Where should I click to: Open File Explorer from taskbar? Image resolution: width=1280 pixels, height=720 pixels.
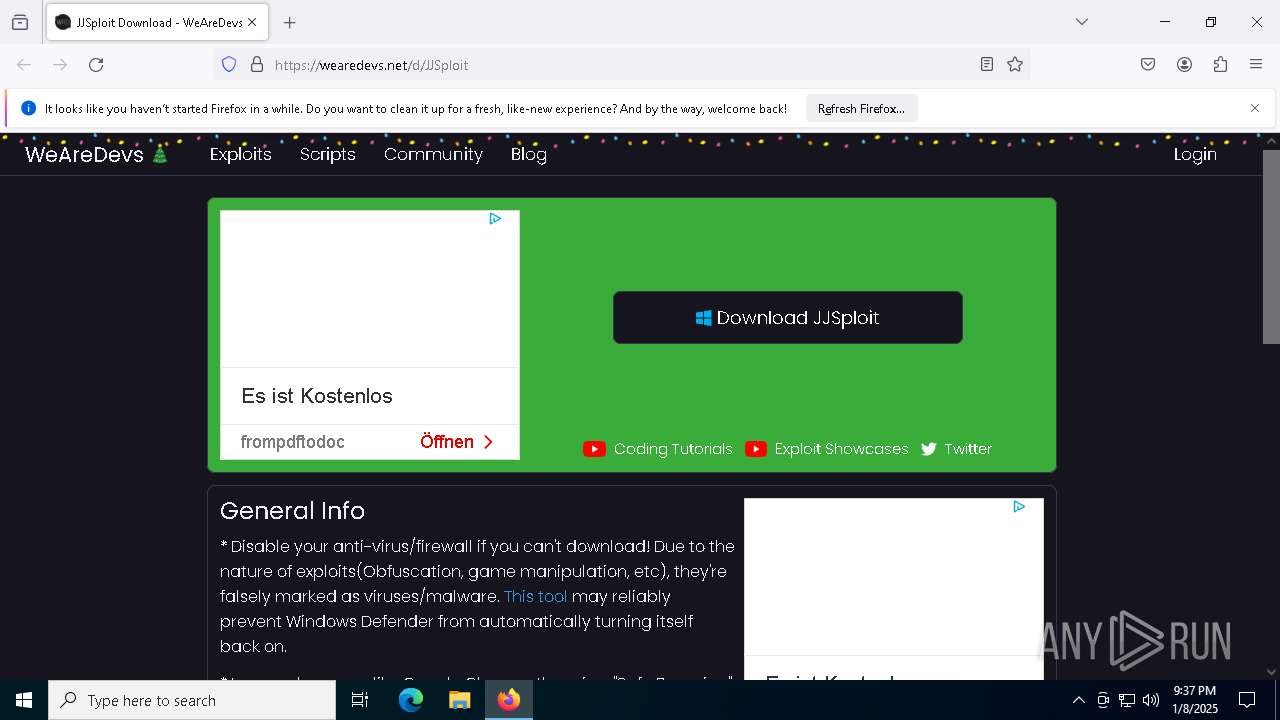click(459, 700)
